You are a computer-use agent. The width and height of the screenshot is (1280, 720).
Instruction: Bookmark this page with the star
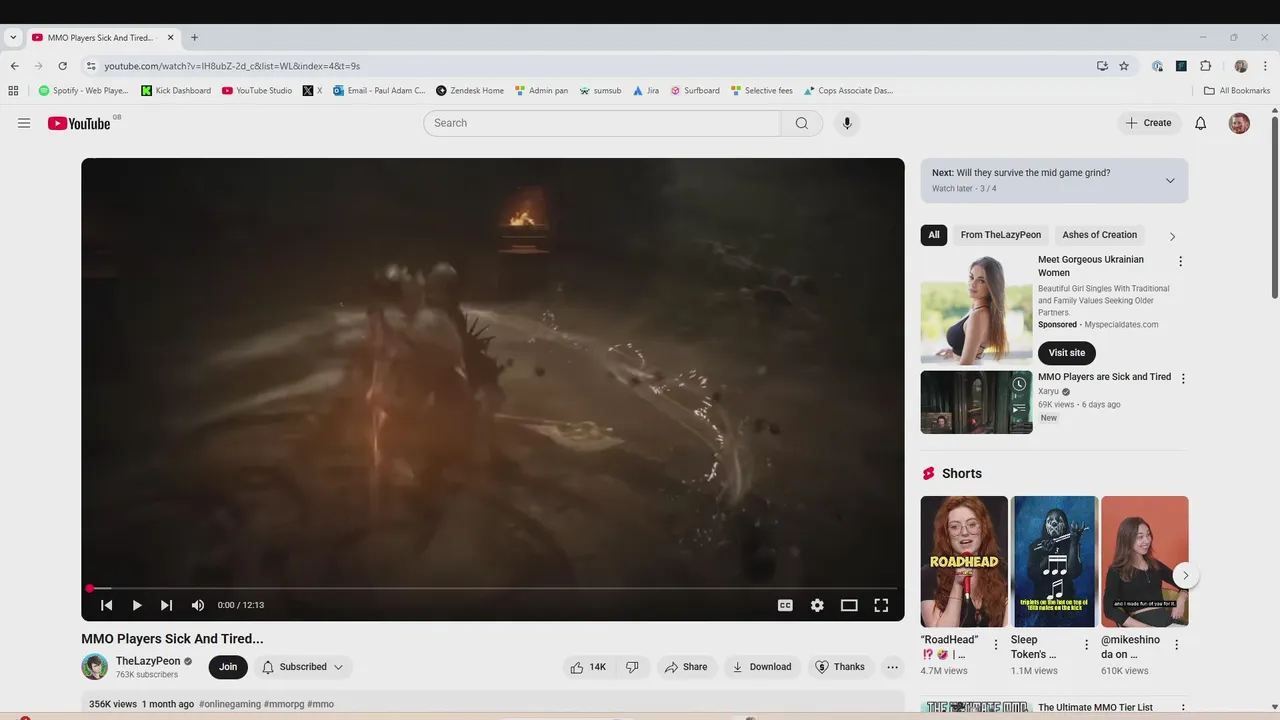click(x=1124, y=66)
